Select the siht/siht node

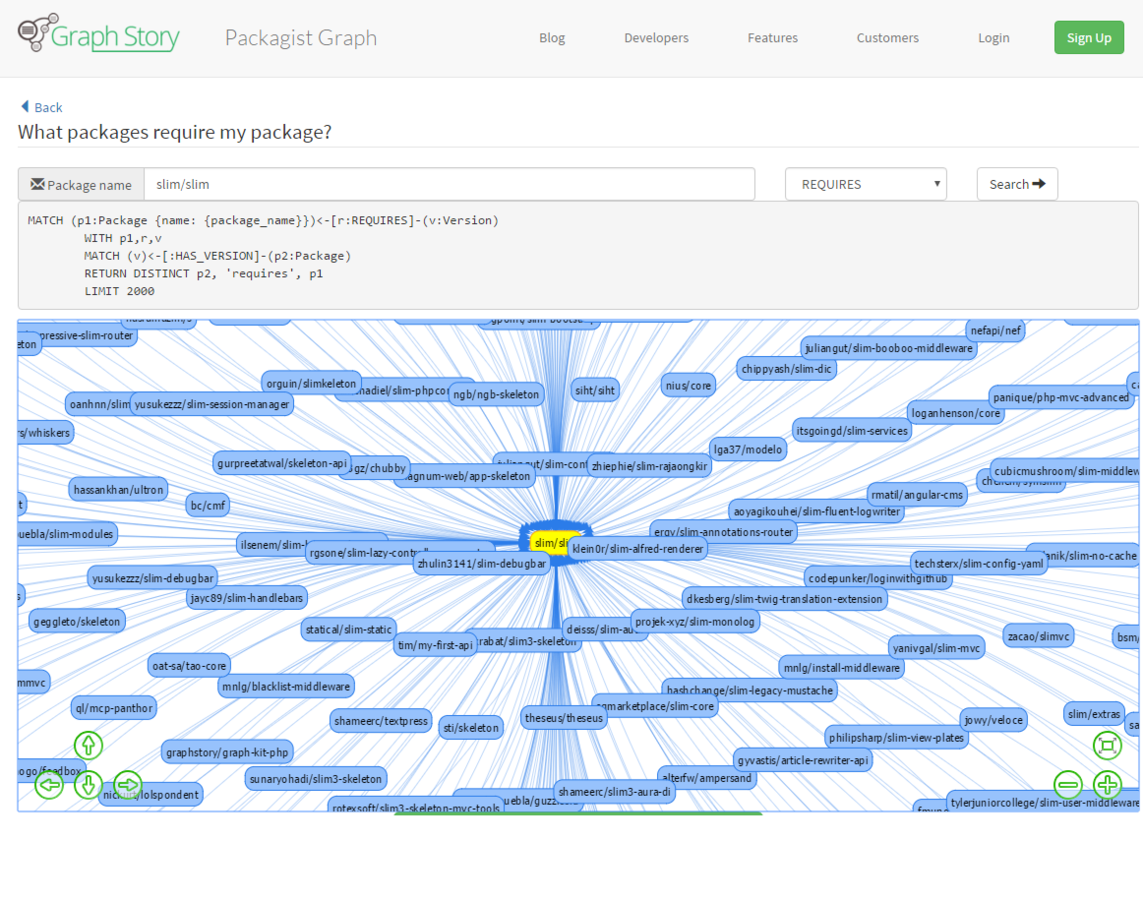(x=595, y=390)
